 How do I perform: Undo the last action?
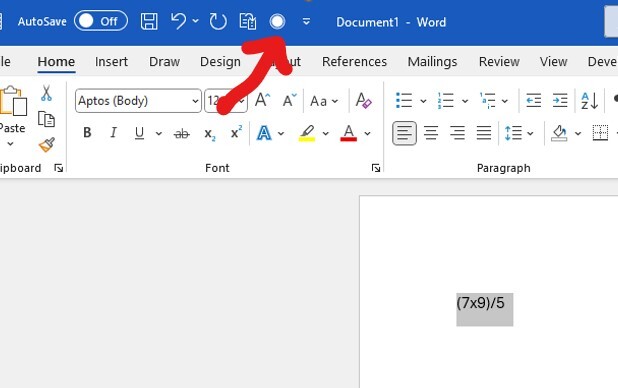[179, 21]
